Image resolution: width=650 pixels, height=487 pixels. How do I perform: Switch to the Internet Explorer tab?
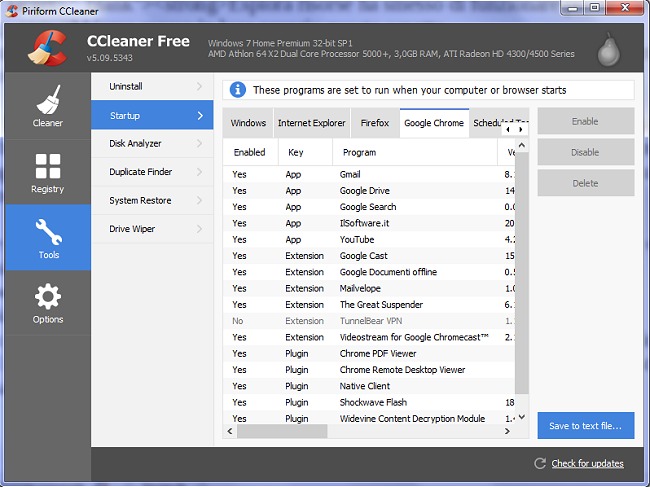point(312,123)
